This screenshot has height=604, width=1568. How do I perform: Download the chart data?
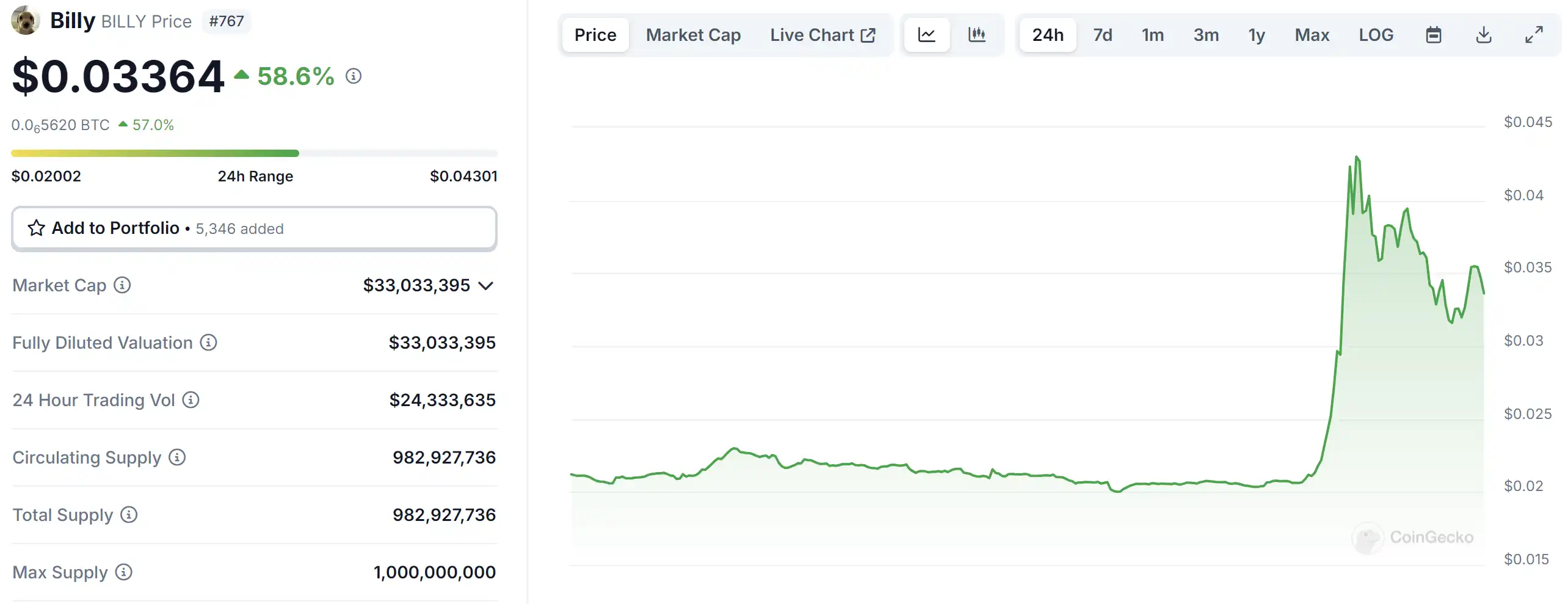[1483, 35]
